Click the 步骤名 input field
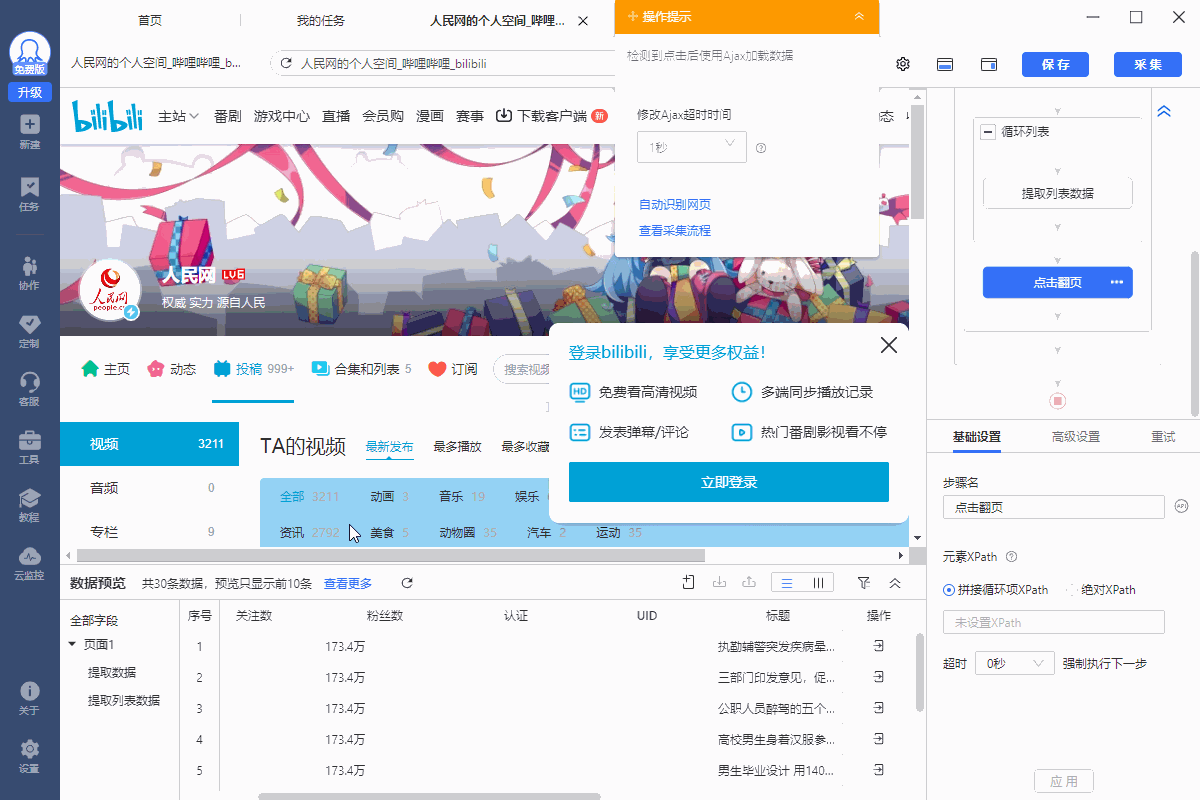The image size is (1200, 800). tap(1054, 507)
